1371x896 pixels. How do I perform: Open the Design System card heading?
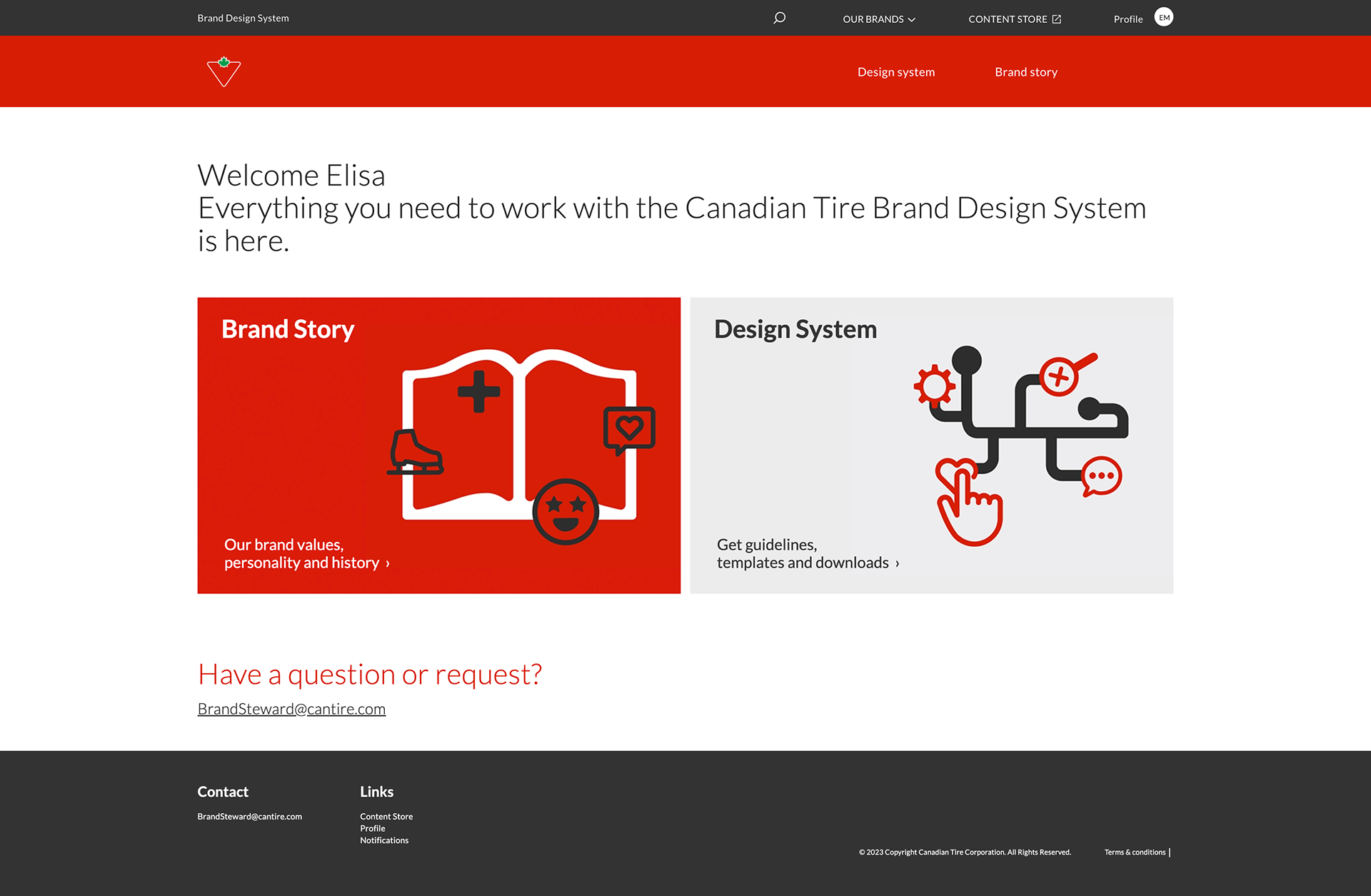point(795,329)
